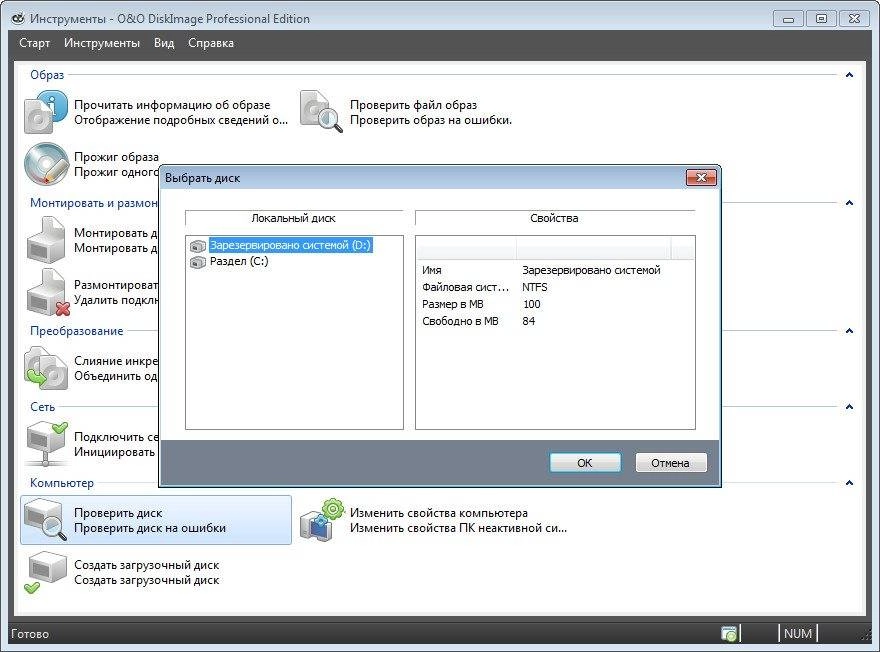Click 'Проверить диск' item text
Image resolution: width=880 pixels, height=652 pixels.
118,513
